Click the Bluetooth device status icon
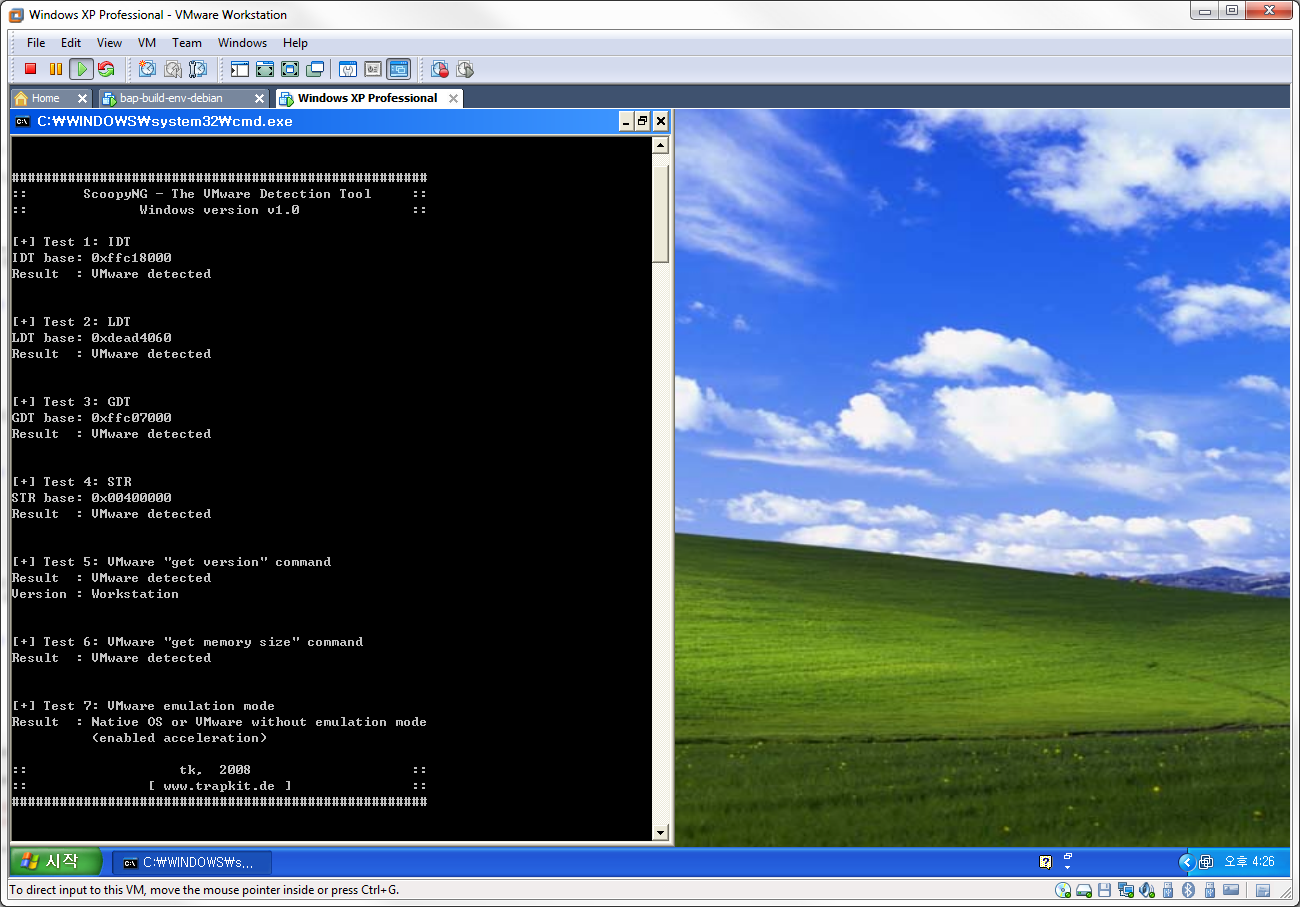The image size is (1300, 907). pyautogui.click(x=1188, y=890)
